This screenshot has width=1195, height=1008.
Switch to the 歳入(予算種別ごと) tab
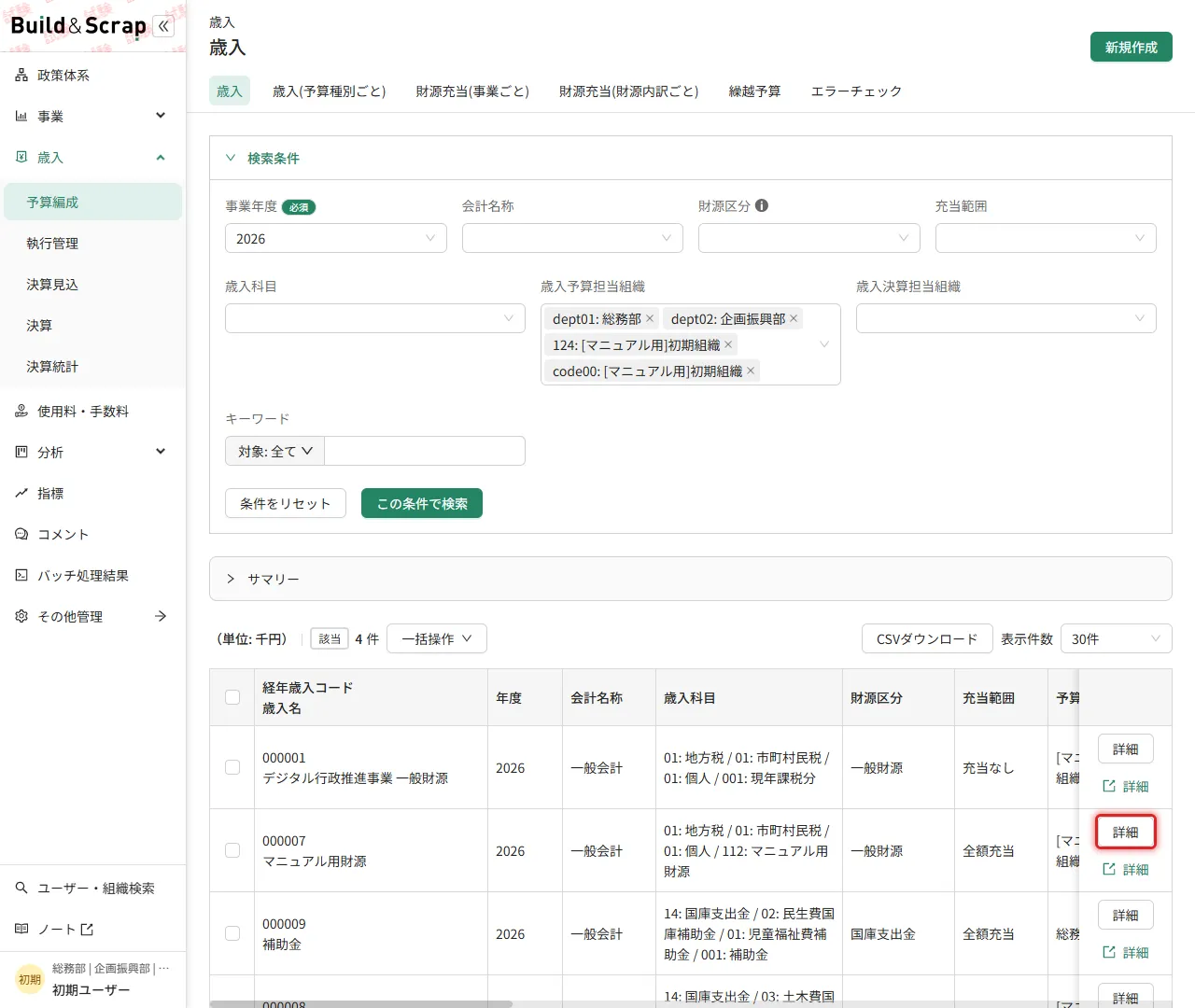click(330, 91)
